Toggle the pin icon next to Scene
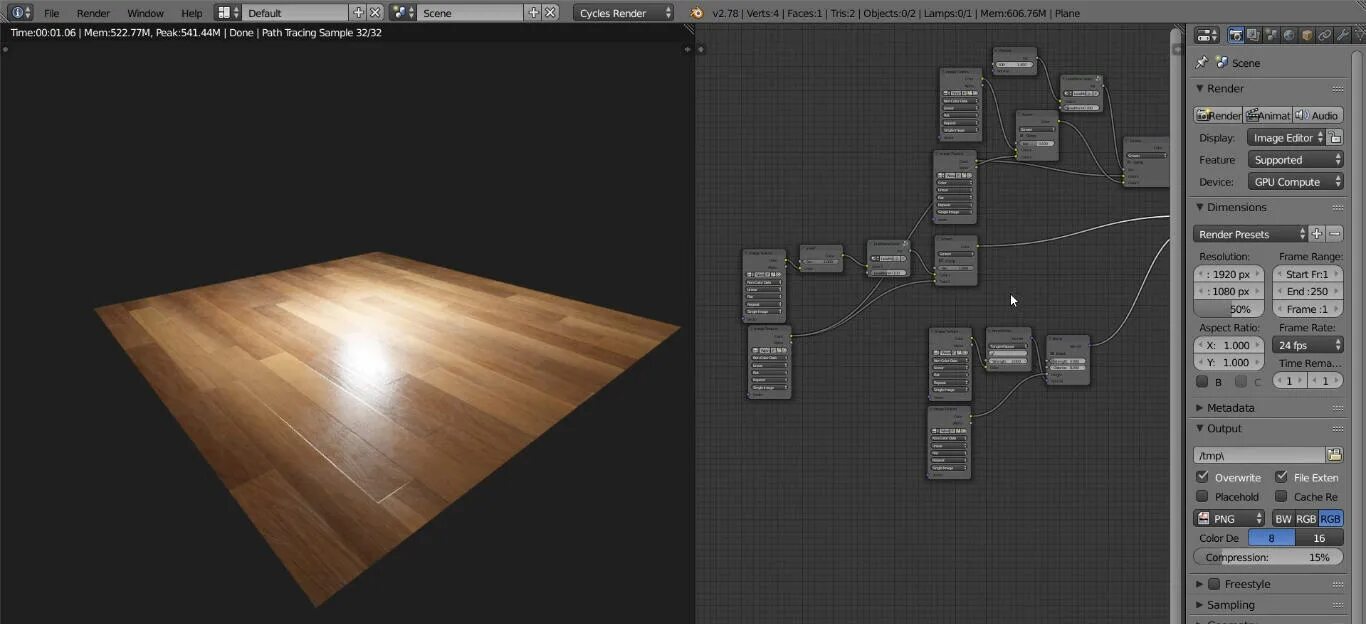This screenshot has width=1366, height=624. [1202, 62]
